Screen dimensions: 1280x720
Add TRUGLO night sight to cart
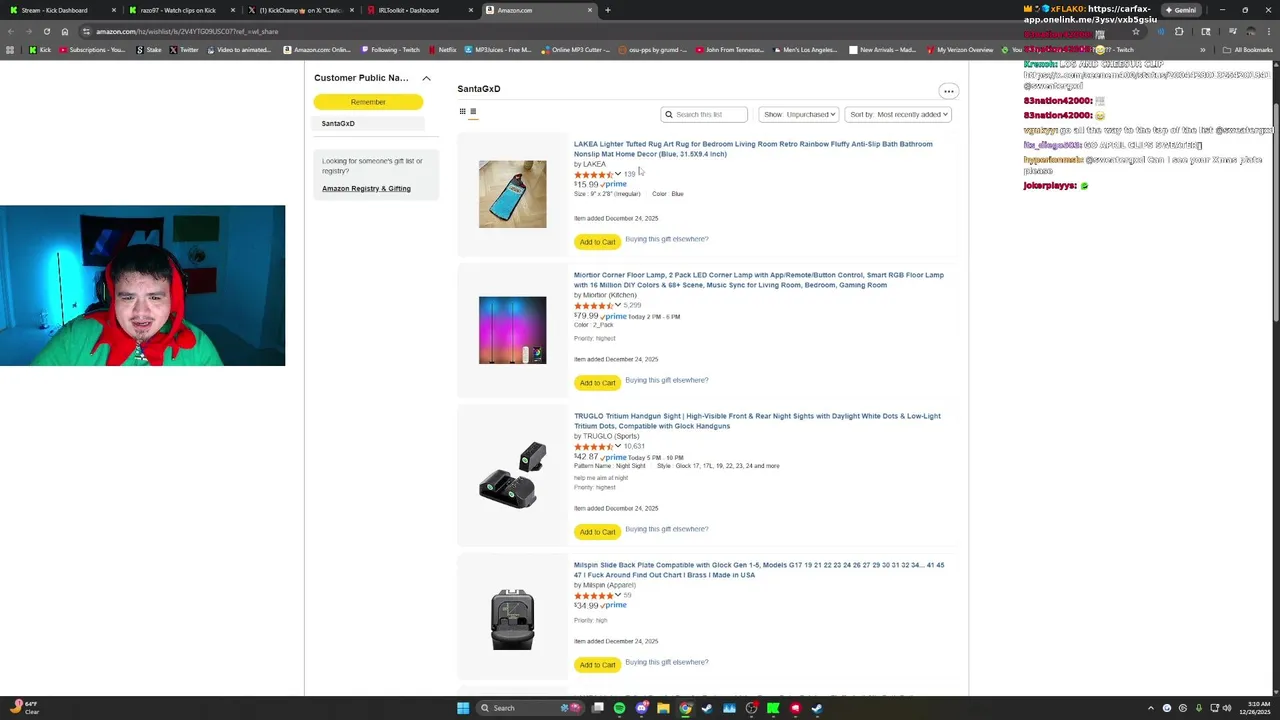[597, 532]
